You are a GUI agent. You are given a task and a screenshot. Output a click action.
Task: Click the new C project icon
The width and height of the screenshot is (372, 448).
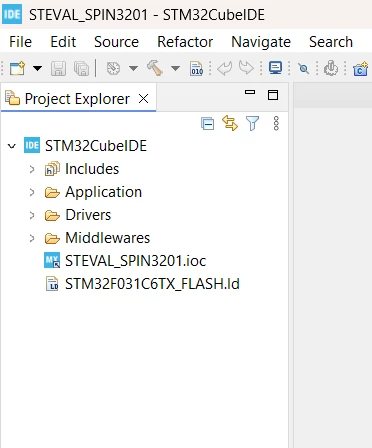click(360, 69)
